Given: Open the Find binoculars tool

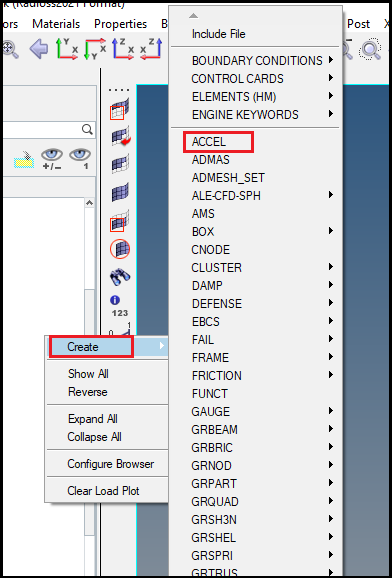Looking at the screenshot, I should click(120, 277).
